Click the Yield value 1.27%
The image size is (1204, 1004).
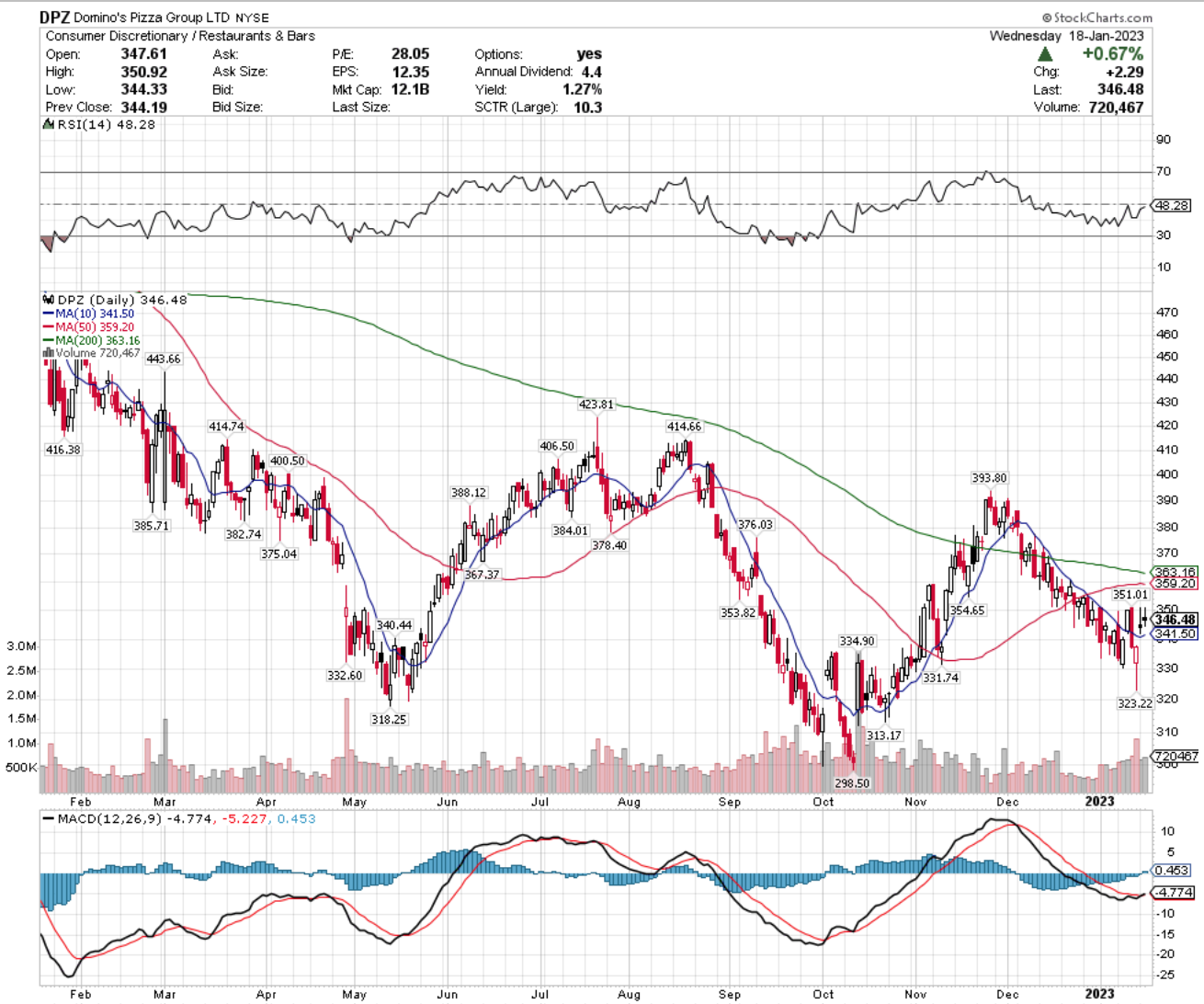582,89
